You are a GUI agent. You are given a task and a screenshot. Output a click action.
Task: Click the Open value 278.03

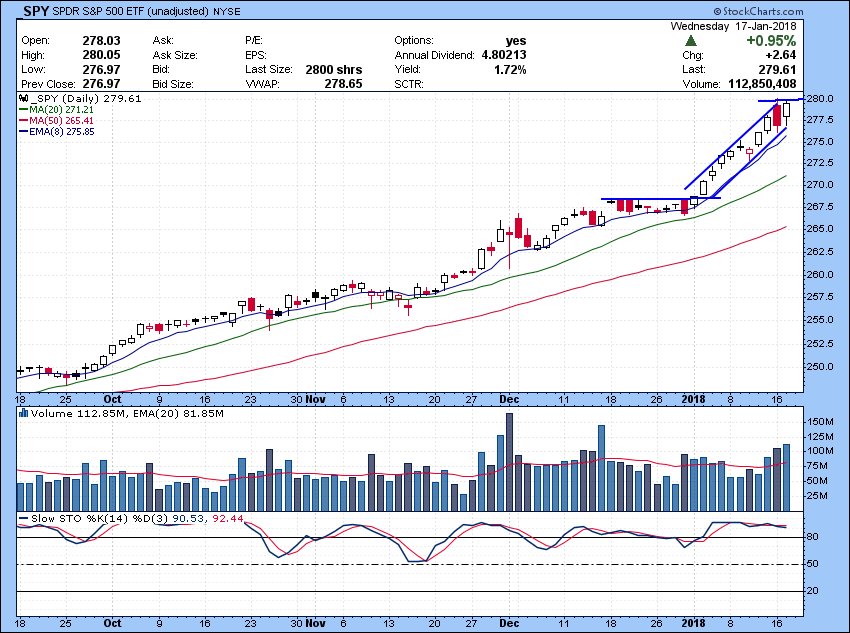(x=101, y=41)
